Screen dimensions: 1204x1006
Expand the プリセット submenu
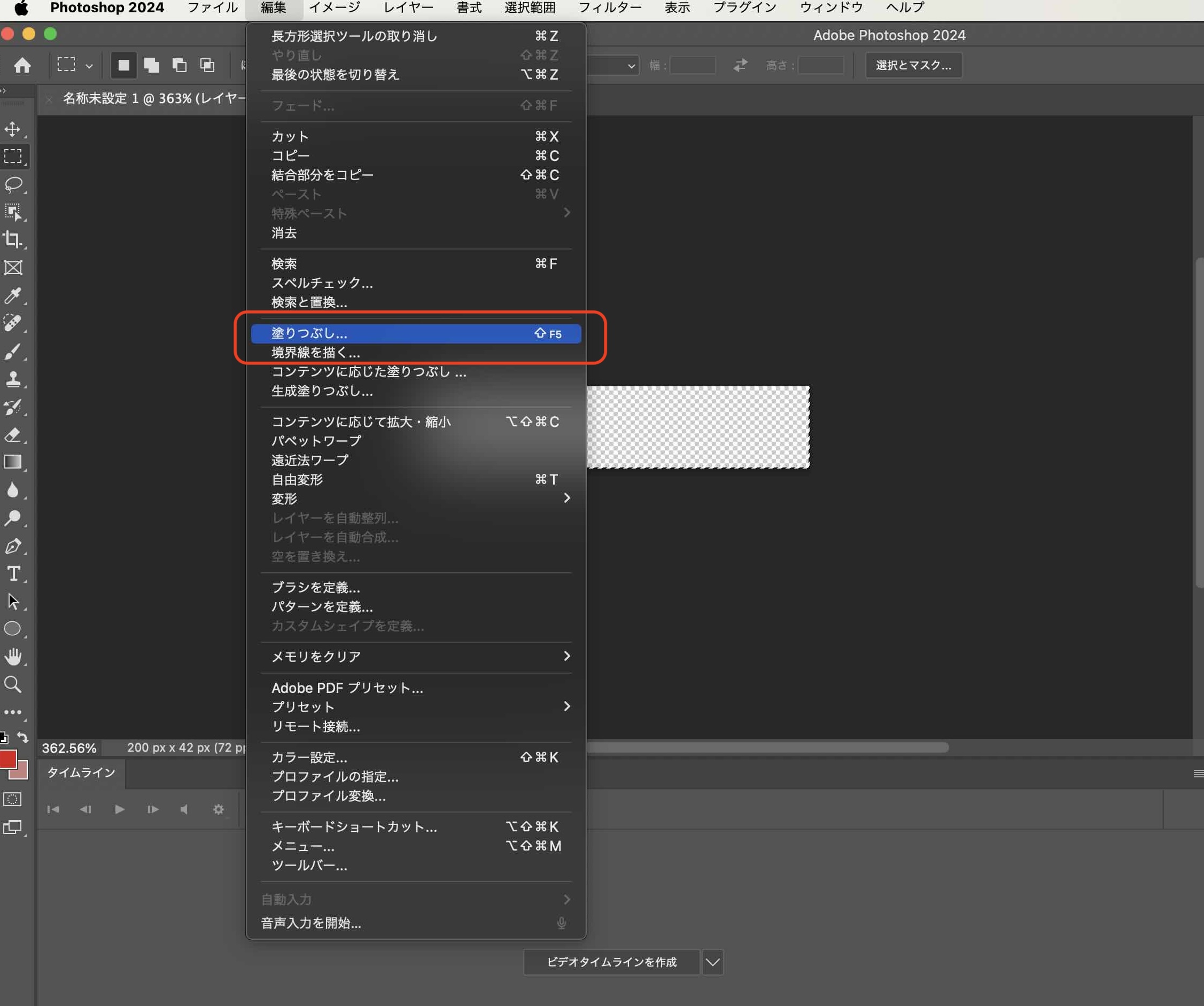[416, 707]
